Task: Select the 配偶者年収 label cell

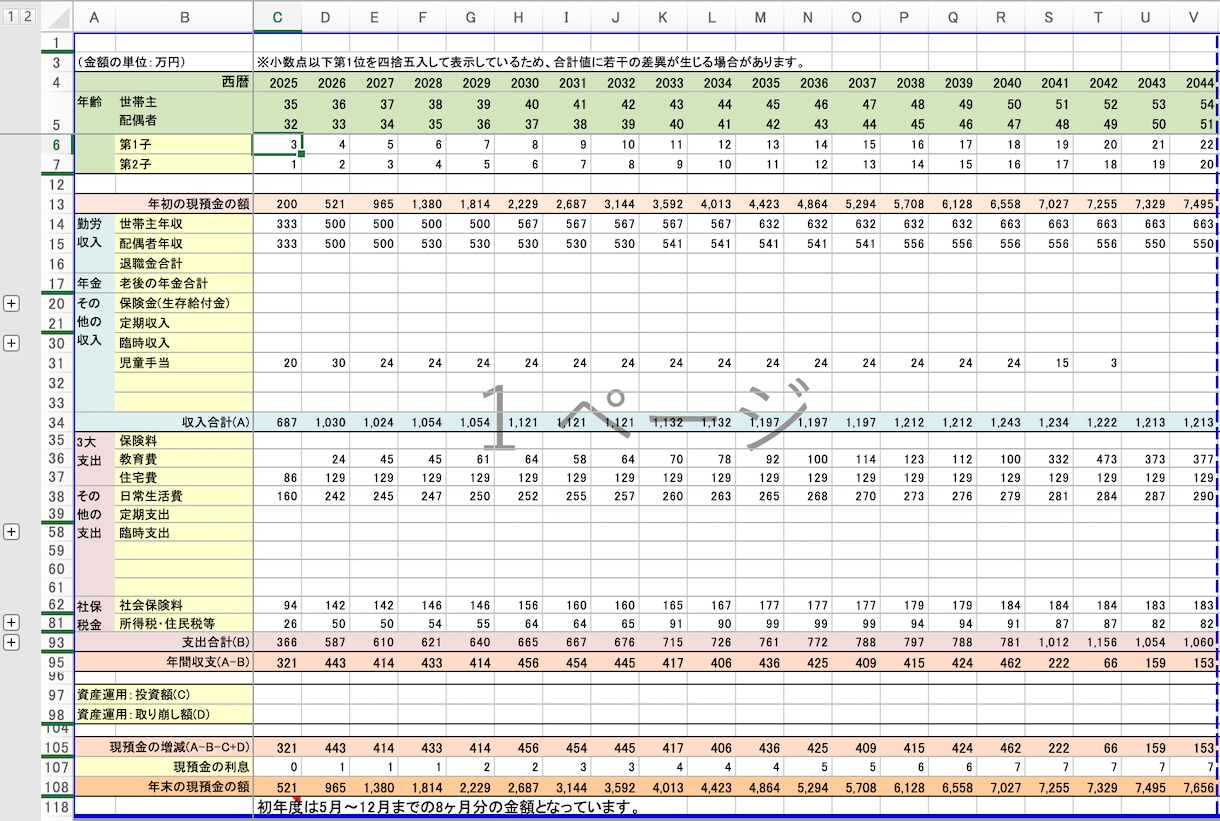Action: click(184, 243)
